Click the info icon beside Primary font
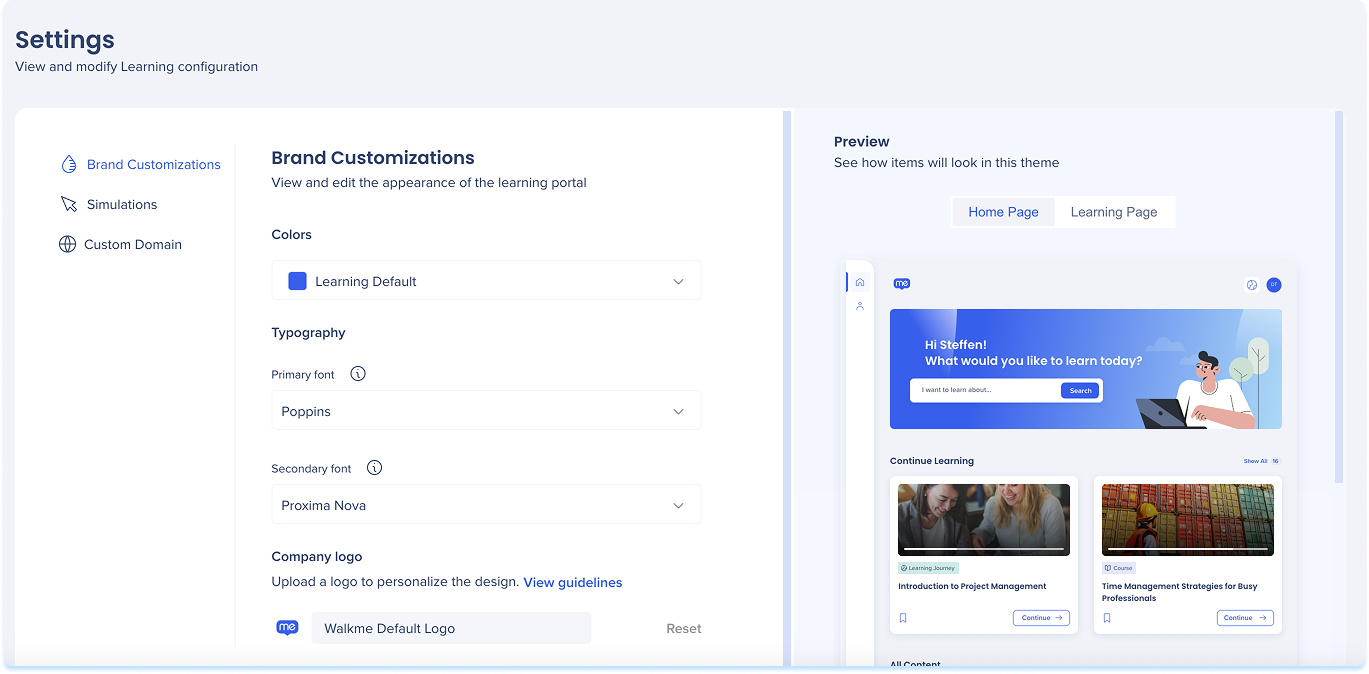1369x674 pixels. [x=358, y=374]
